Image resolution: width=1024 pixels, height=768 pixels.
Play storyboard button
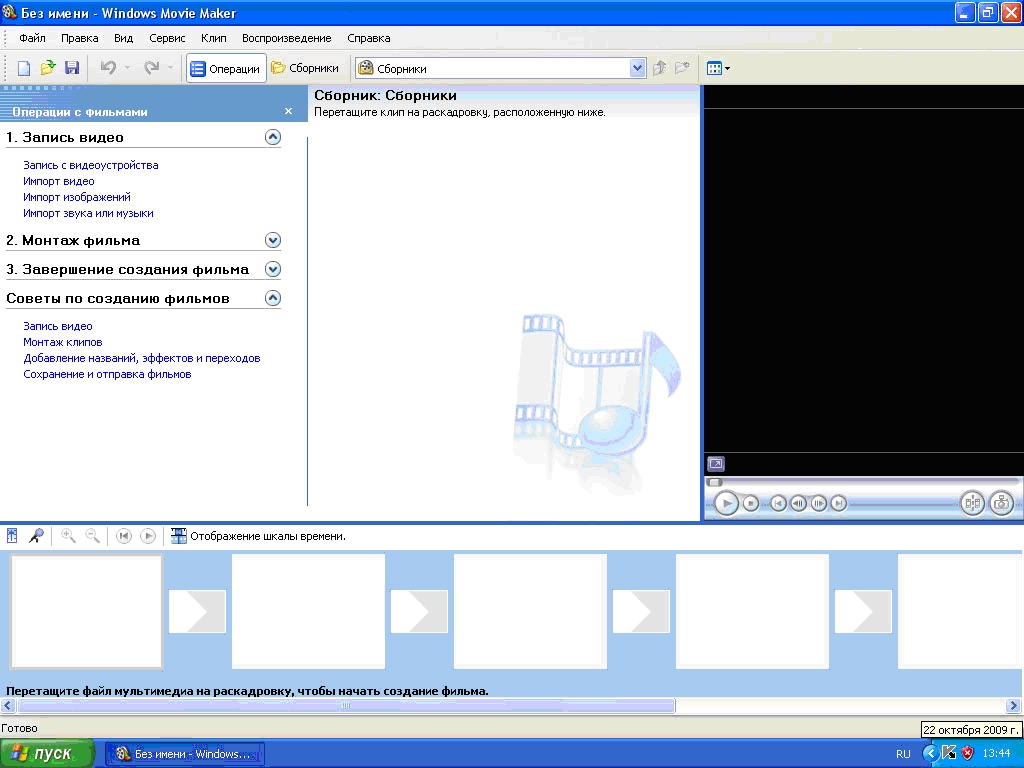click(x=148, y=536)
